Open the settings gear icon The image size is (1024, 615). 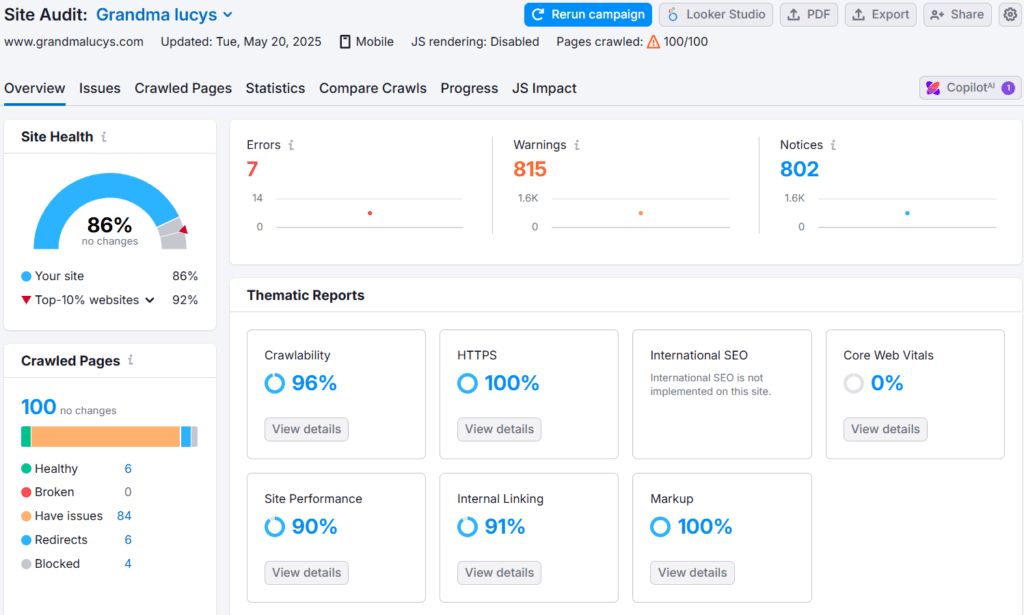1010,14
